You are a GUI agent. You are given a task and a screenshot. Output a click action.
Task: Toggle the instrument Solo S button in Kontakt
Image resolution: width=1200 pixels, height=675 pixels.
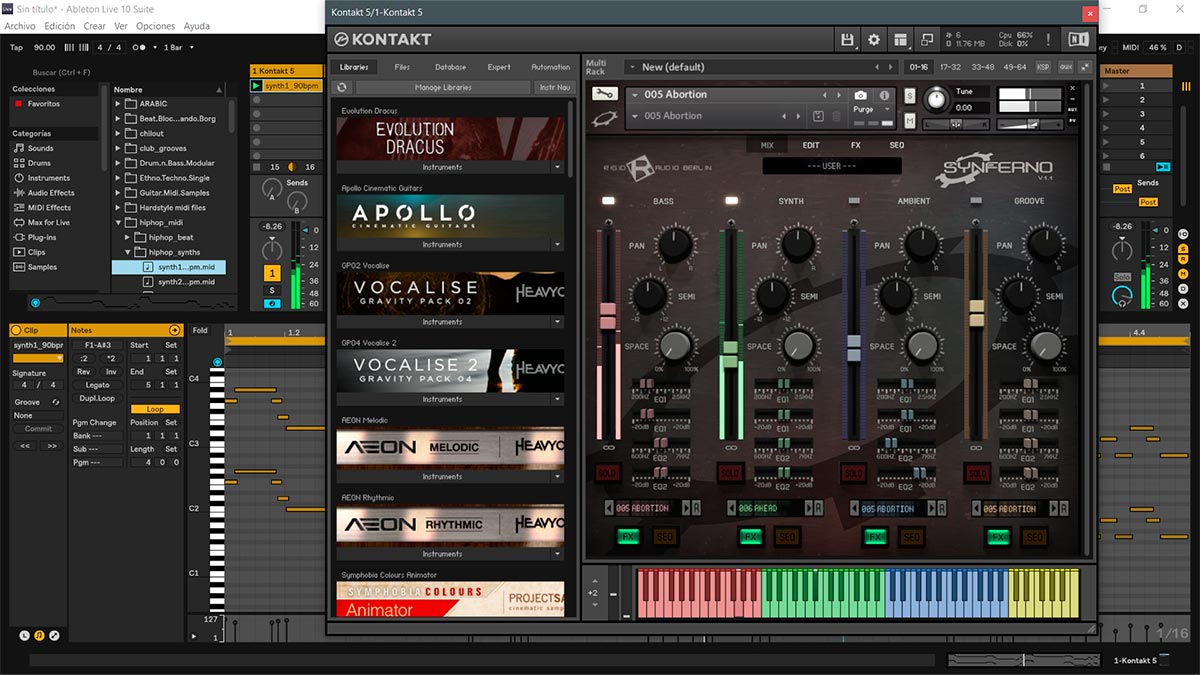[910, 95]
